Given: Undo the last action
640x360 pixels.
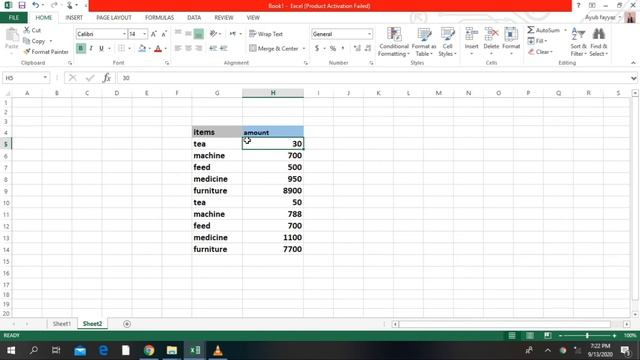Looking at the screenshot, I should [36, 5].
